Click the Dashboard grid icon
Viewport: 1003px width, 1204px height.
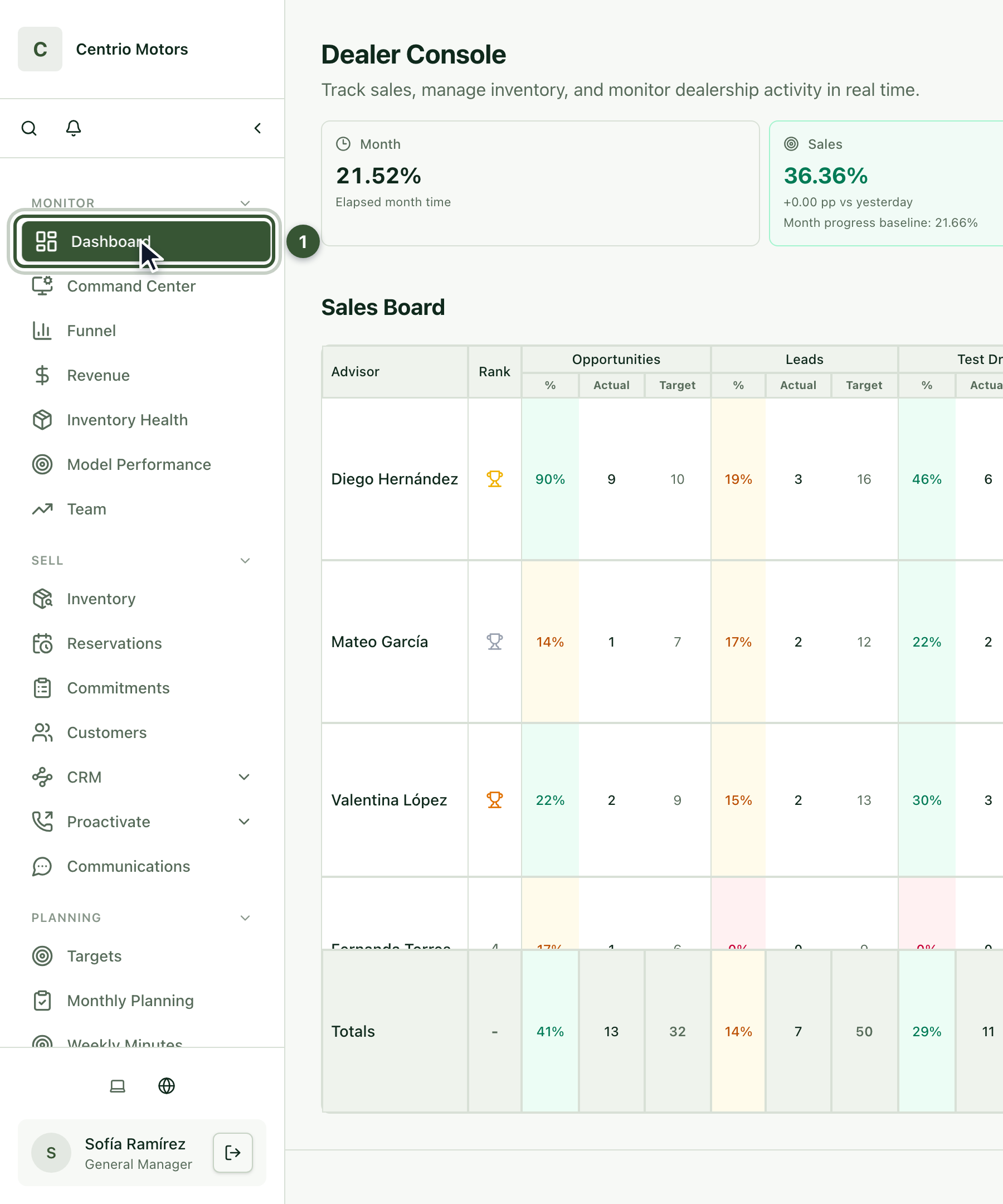pos(46,241)
